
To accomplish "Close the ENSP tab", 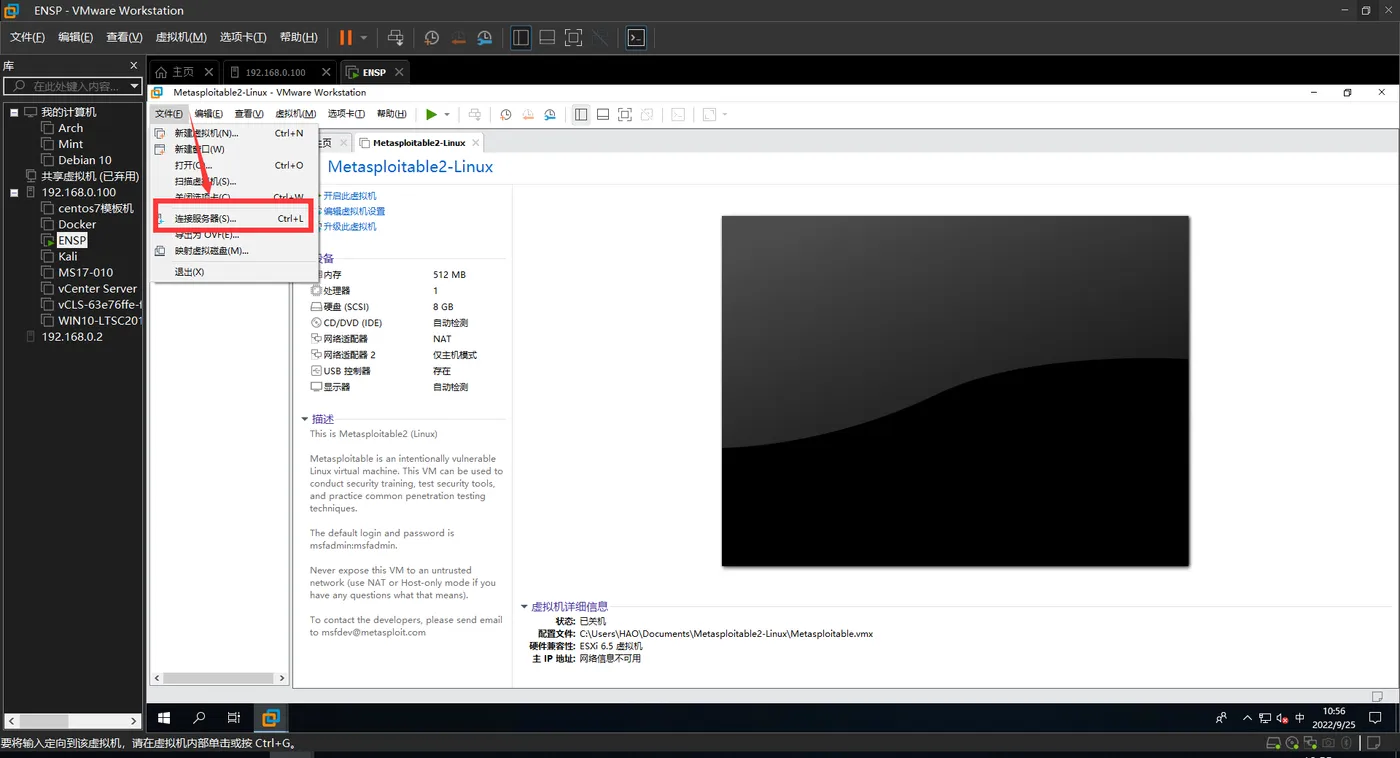I will pos(399,72).
